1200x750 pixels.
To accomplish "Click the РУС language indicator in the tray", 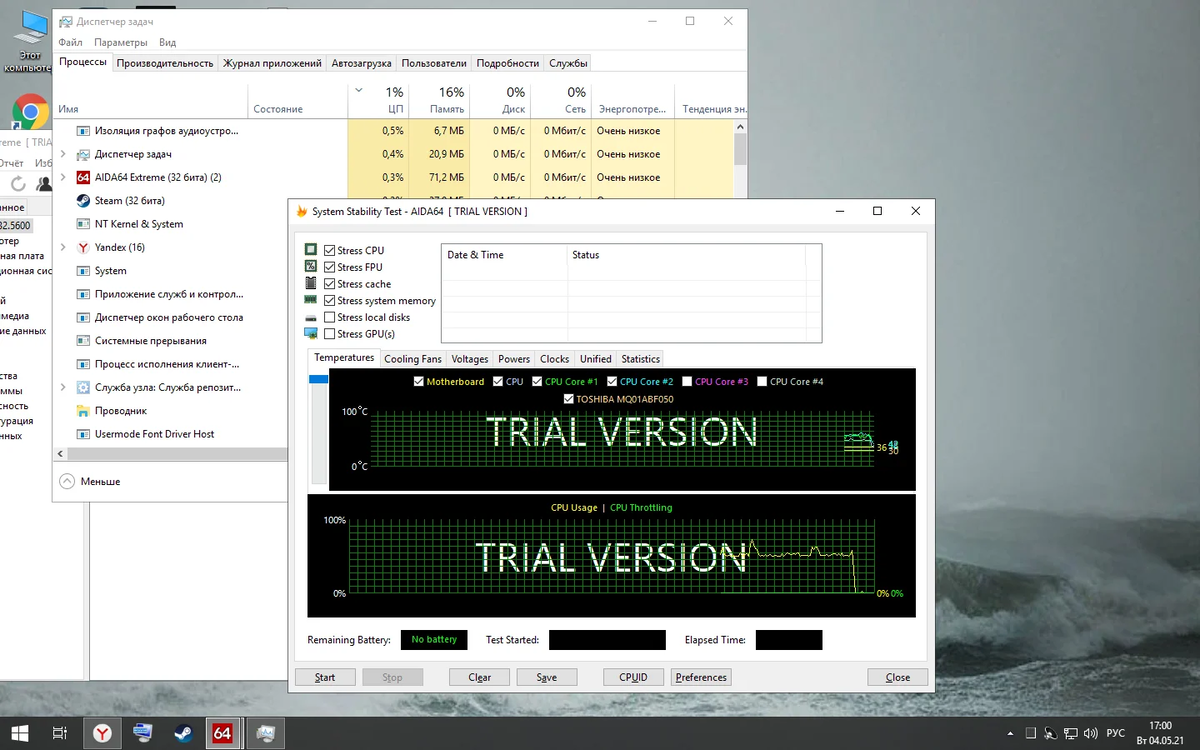I will click(1116, 733).
